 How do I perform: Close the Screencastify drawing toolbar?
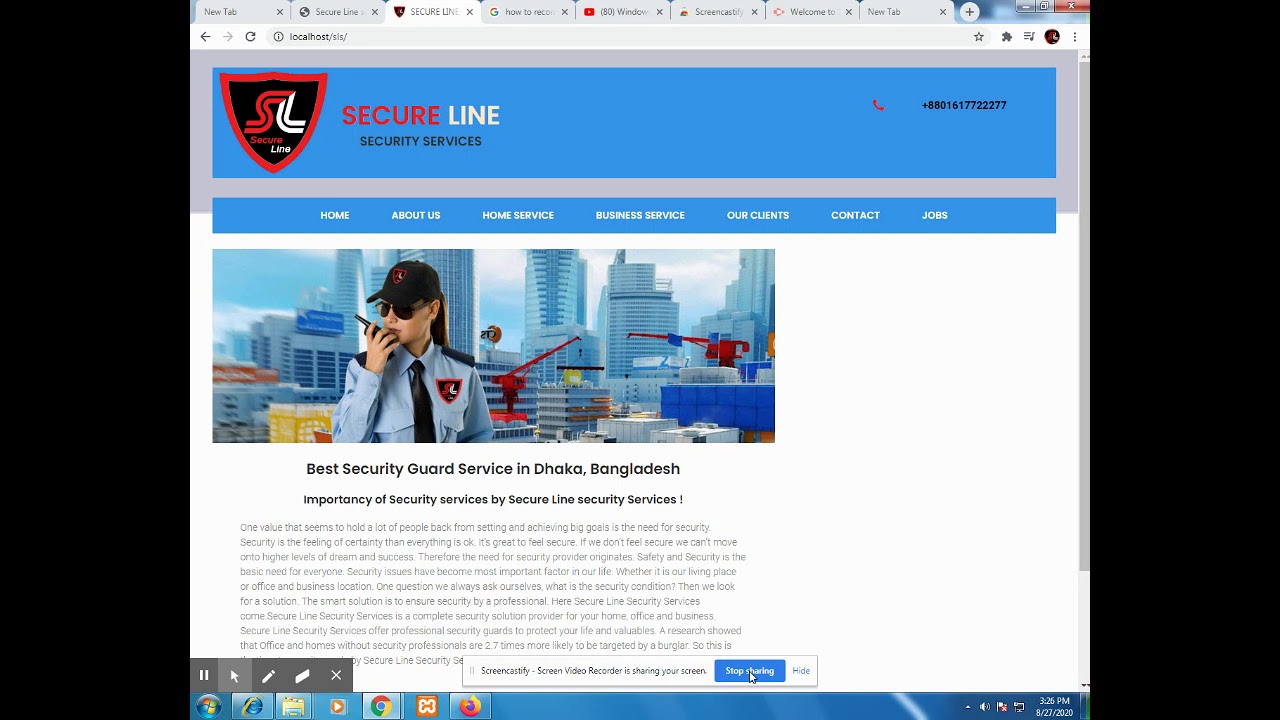click(336, 675)
